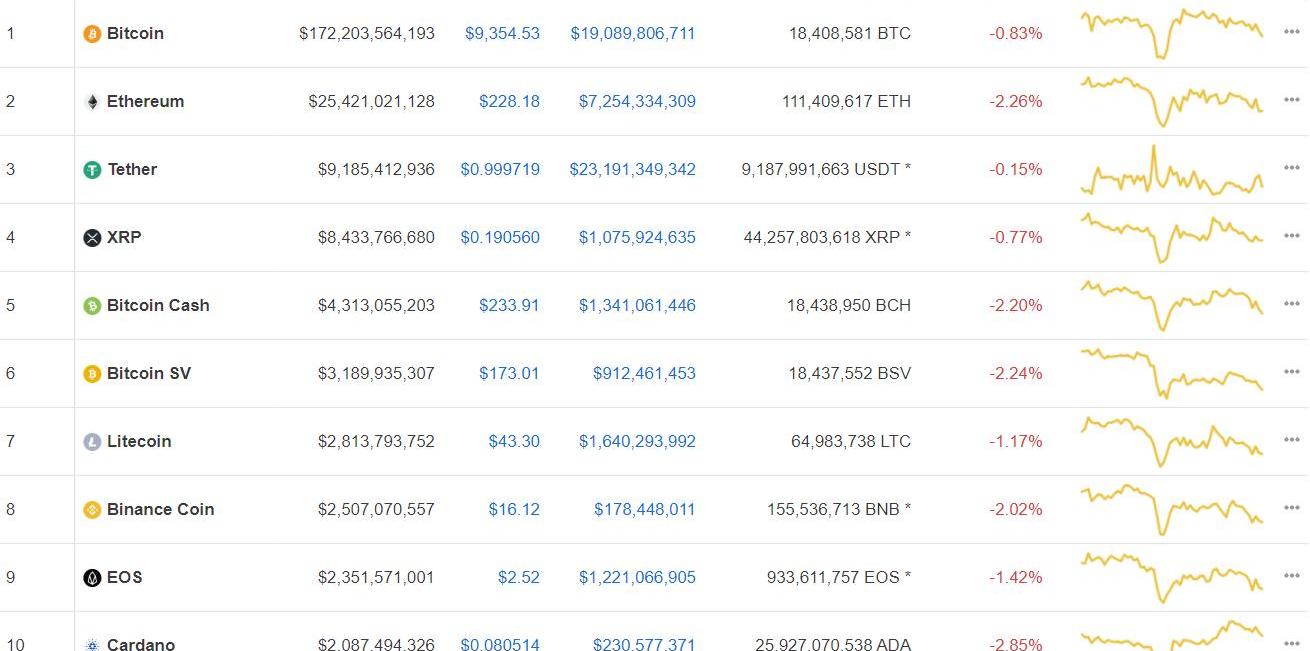
Task: Click the EOS black logo icon
Action: click(x=92, y=578)
